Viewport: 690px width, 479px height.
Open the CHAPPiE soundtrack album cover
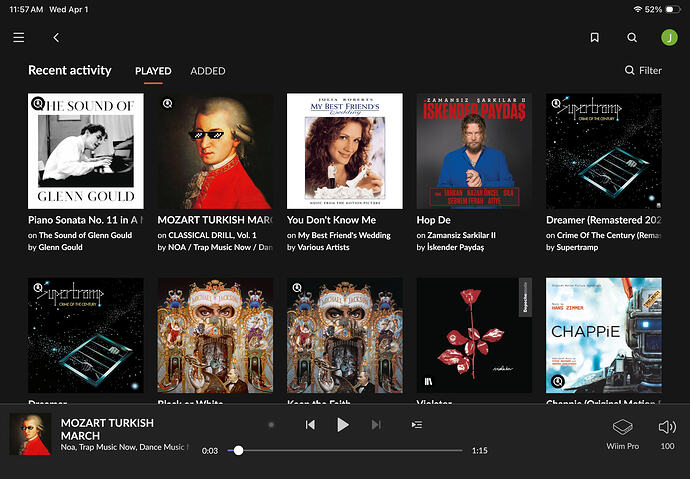point(604,335)
